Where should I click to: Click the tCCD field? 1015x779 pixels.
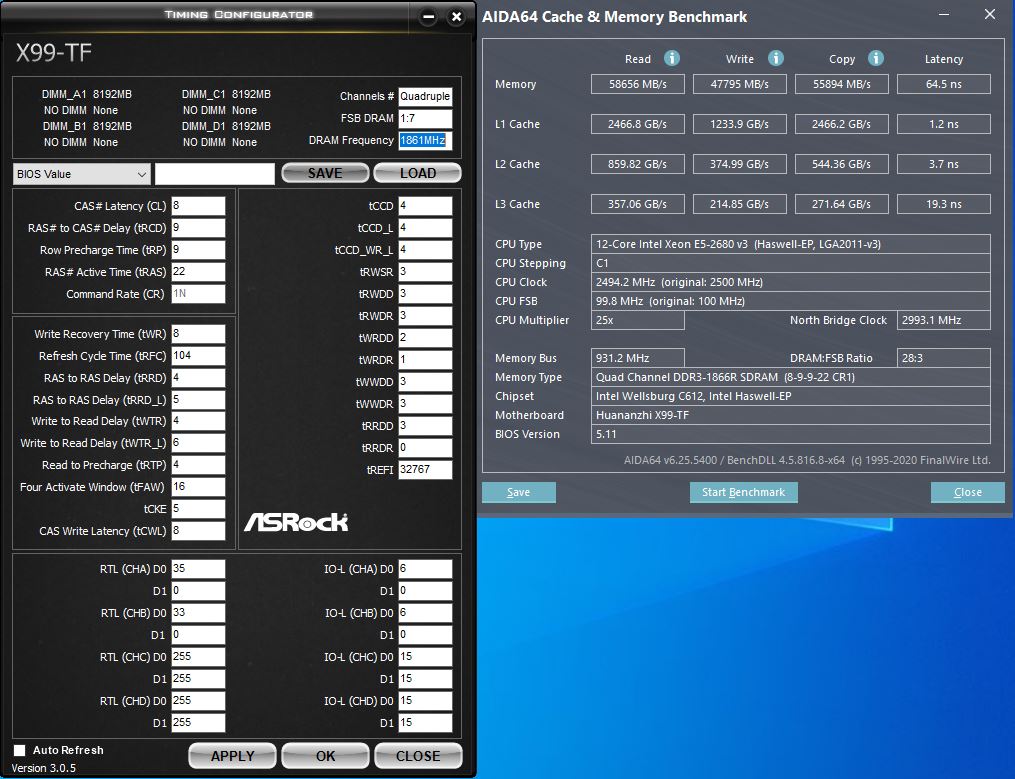coord(425,206)
